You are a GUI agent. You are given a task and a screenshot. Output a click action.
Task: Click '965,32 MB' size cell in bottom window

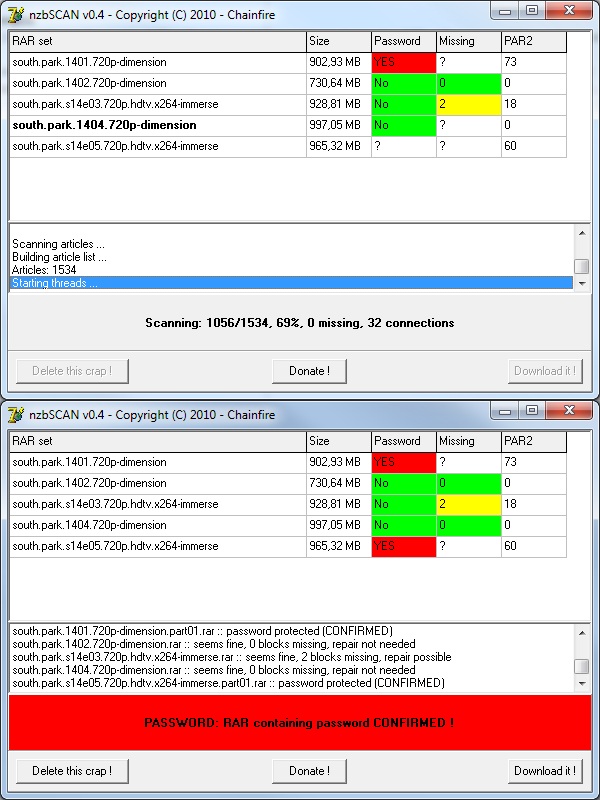coord(339,546)
